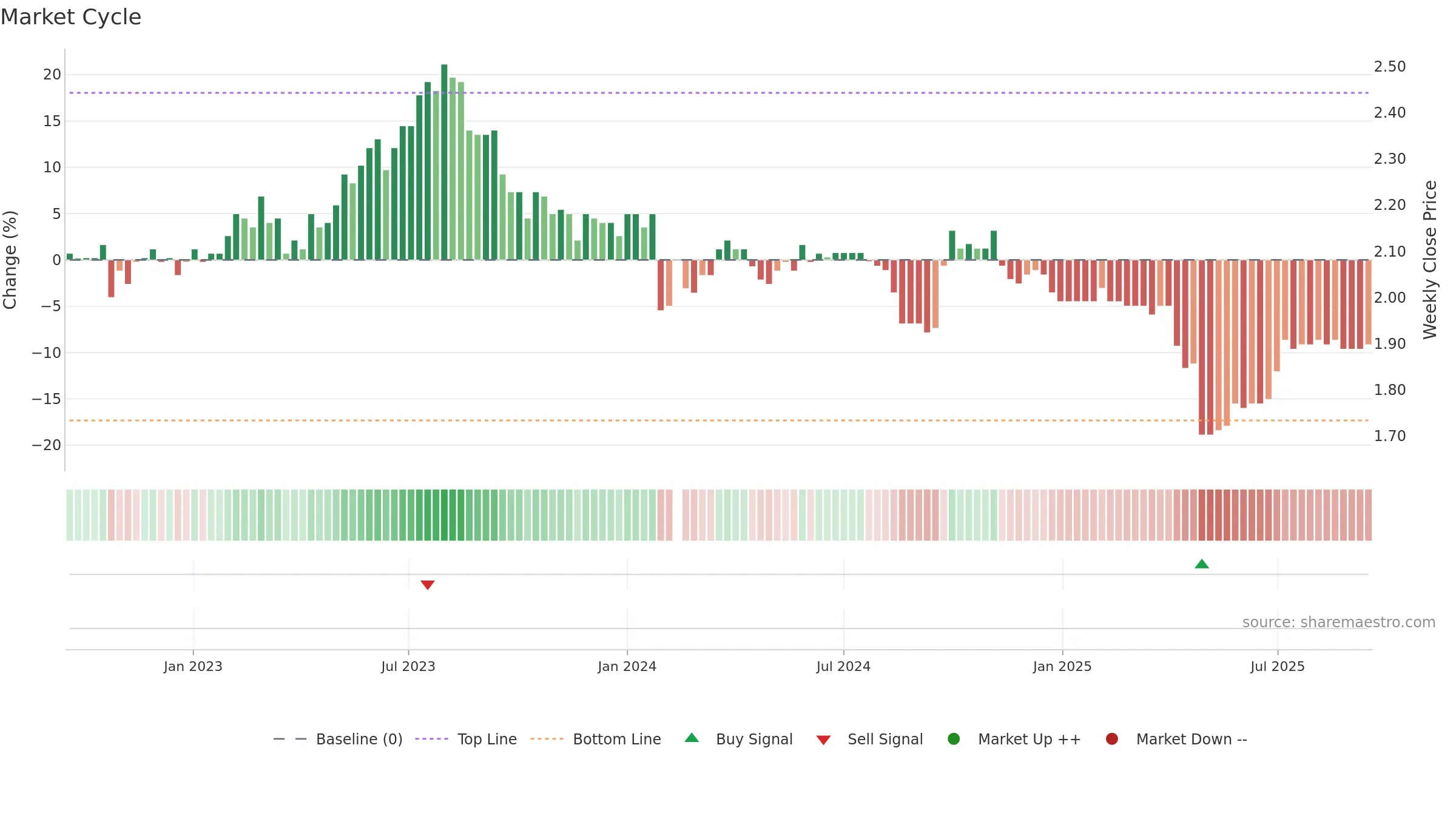Click the grey dashed baseline sample in the legend
The image size is (1456, 819).
(x=290, y=739)
